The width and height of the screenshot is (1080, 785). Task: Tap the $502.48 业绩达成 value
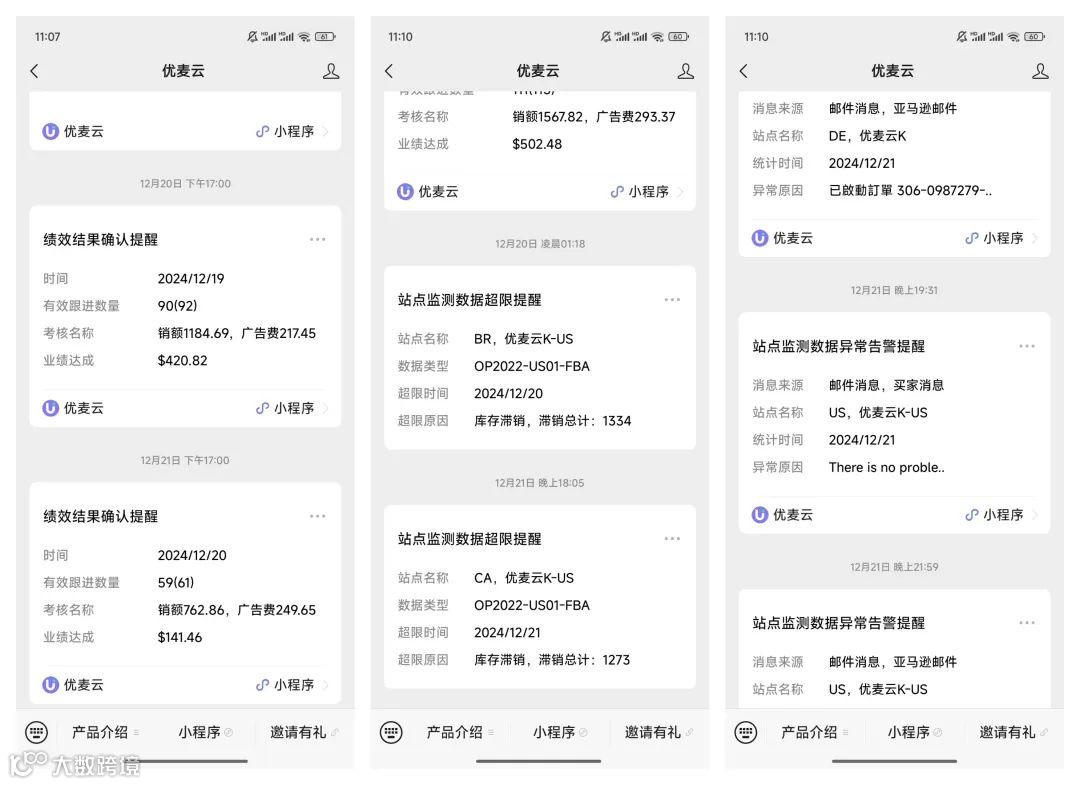(x=537, y=145)
